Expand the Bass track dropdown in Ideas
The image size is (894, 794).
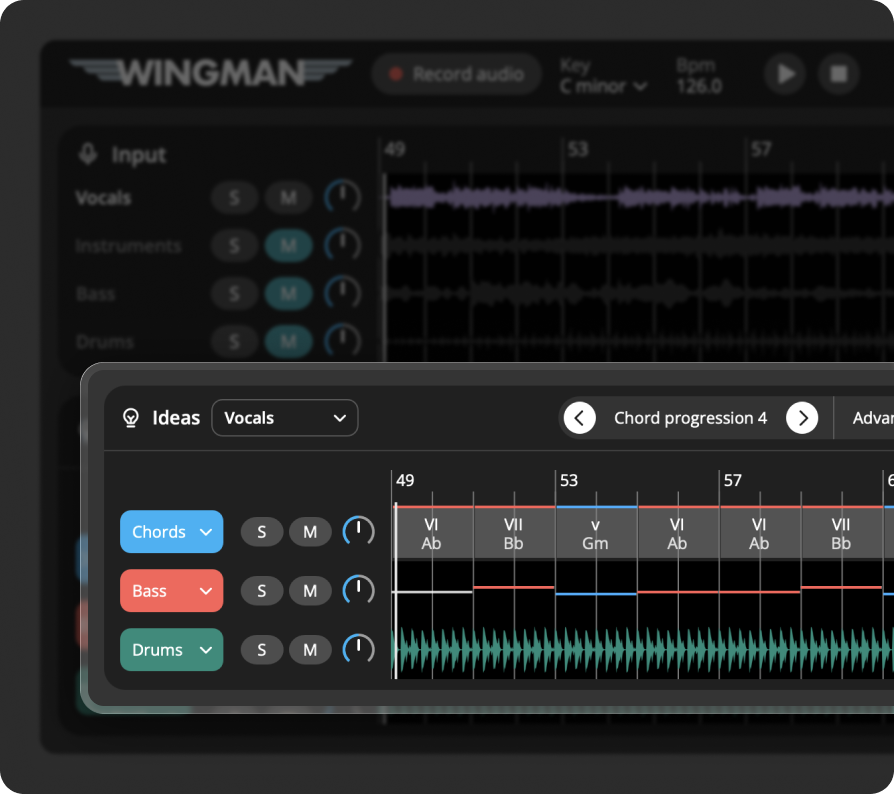click(172, 591)
